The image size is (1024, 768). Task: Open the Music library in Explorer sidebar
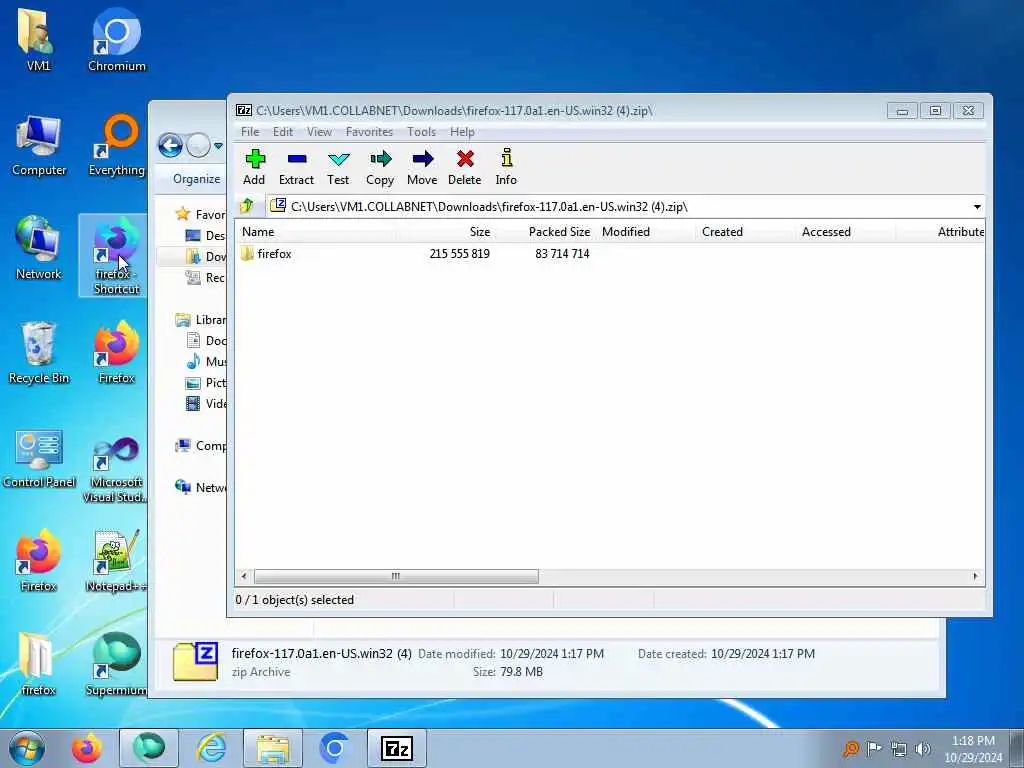point(206,361)
